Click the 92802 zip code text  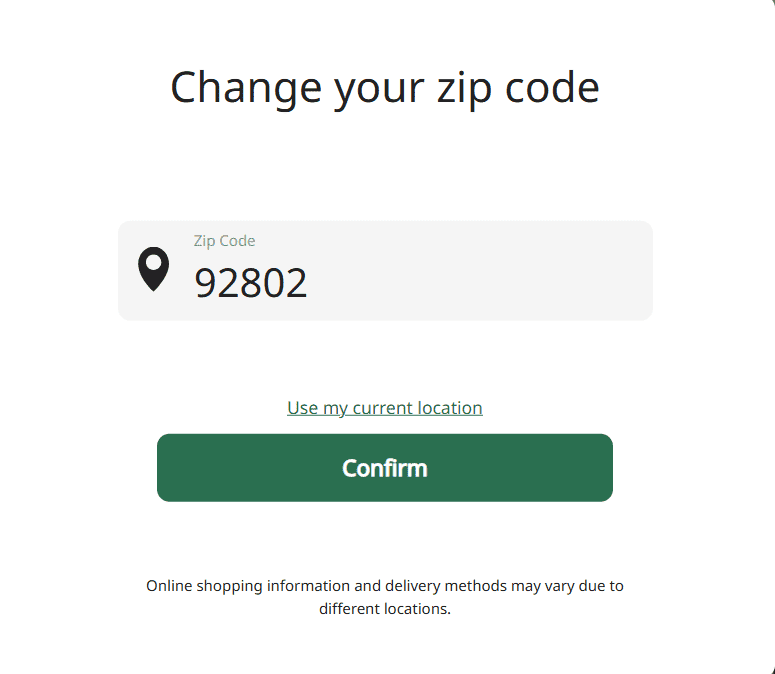coord(251,284)
